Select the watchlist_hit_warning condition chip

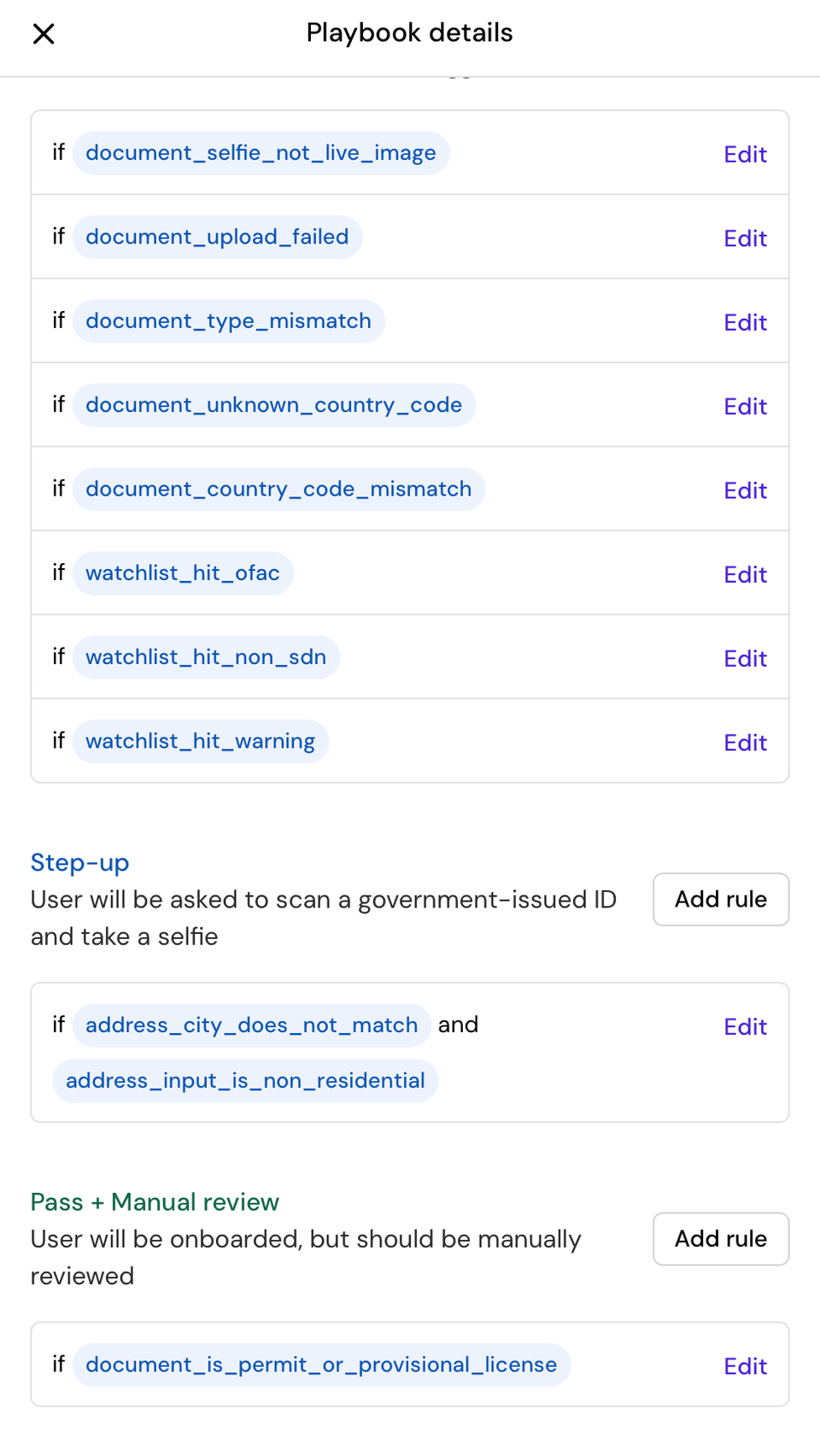(200, 741)
